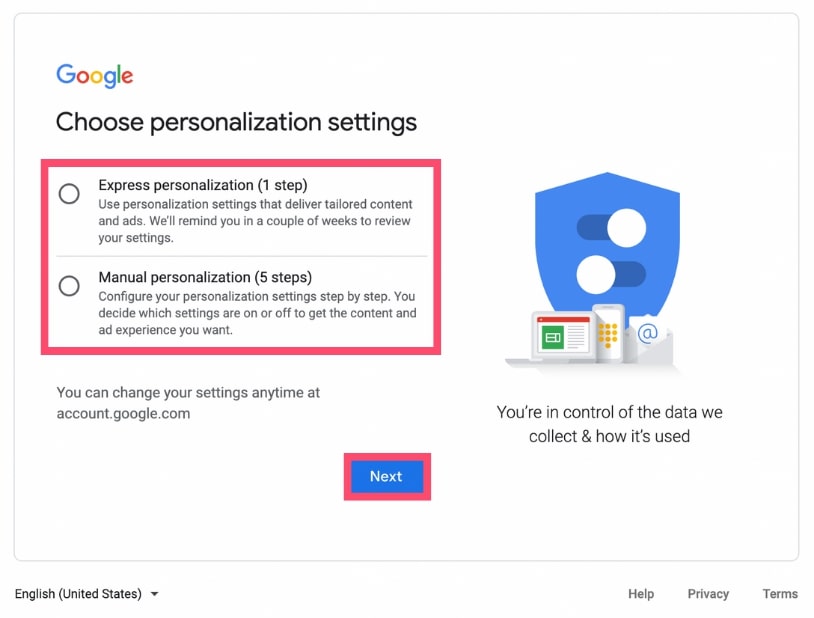814x618 pixels.
Task: Select the Express personalization (1 step) option
Action: [68, 194]
